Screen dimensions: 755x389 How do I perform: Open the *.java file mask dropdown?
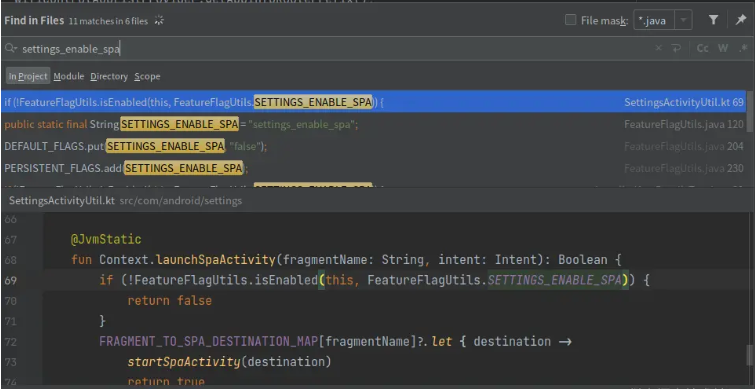pos(683,21)
